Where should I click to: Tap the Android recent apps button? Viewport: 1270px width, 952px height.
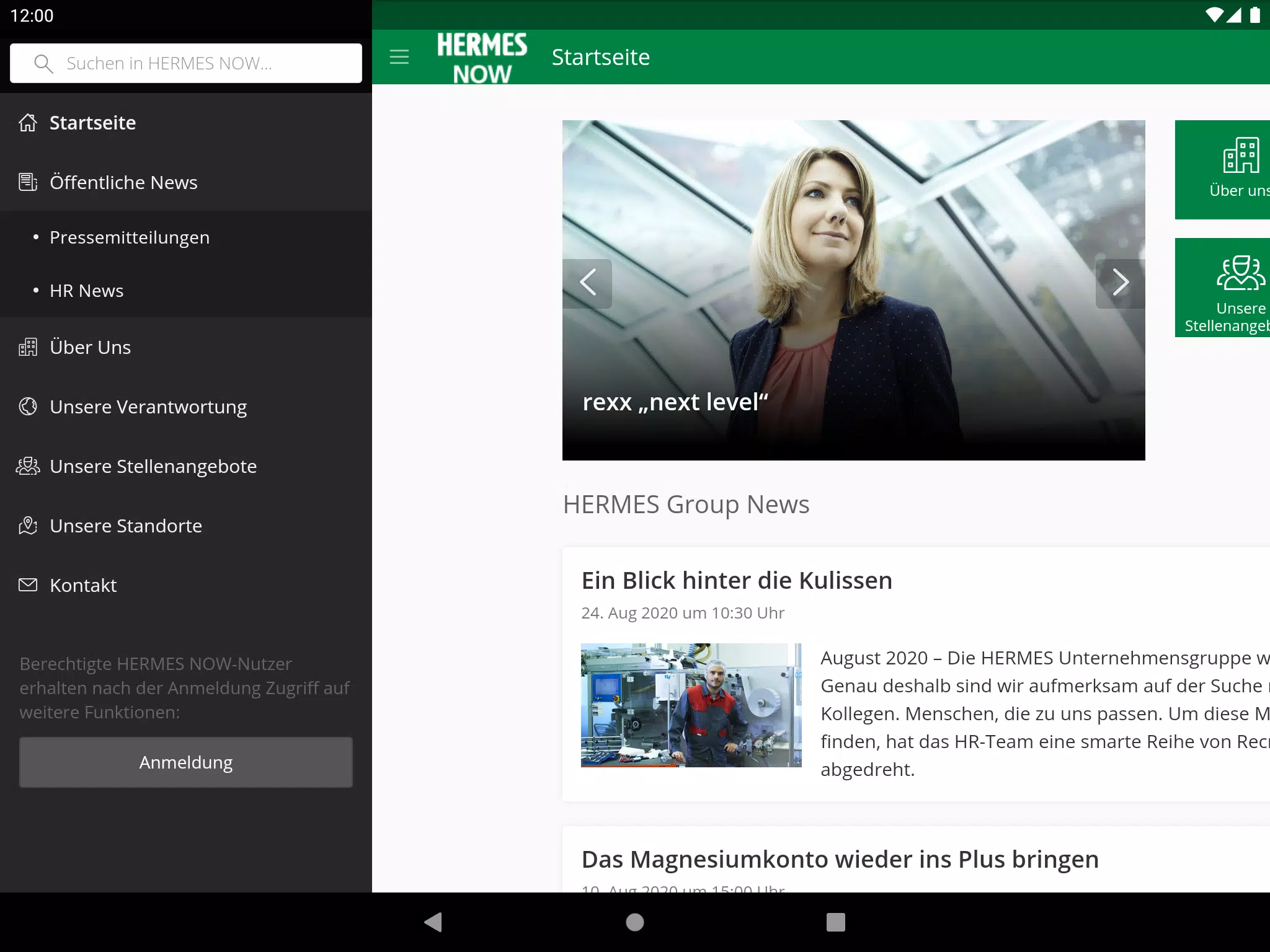click(836, 922)
